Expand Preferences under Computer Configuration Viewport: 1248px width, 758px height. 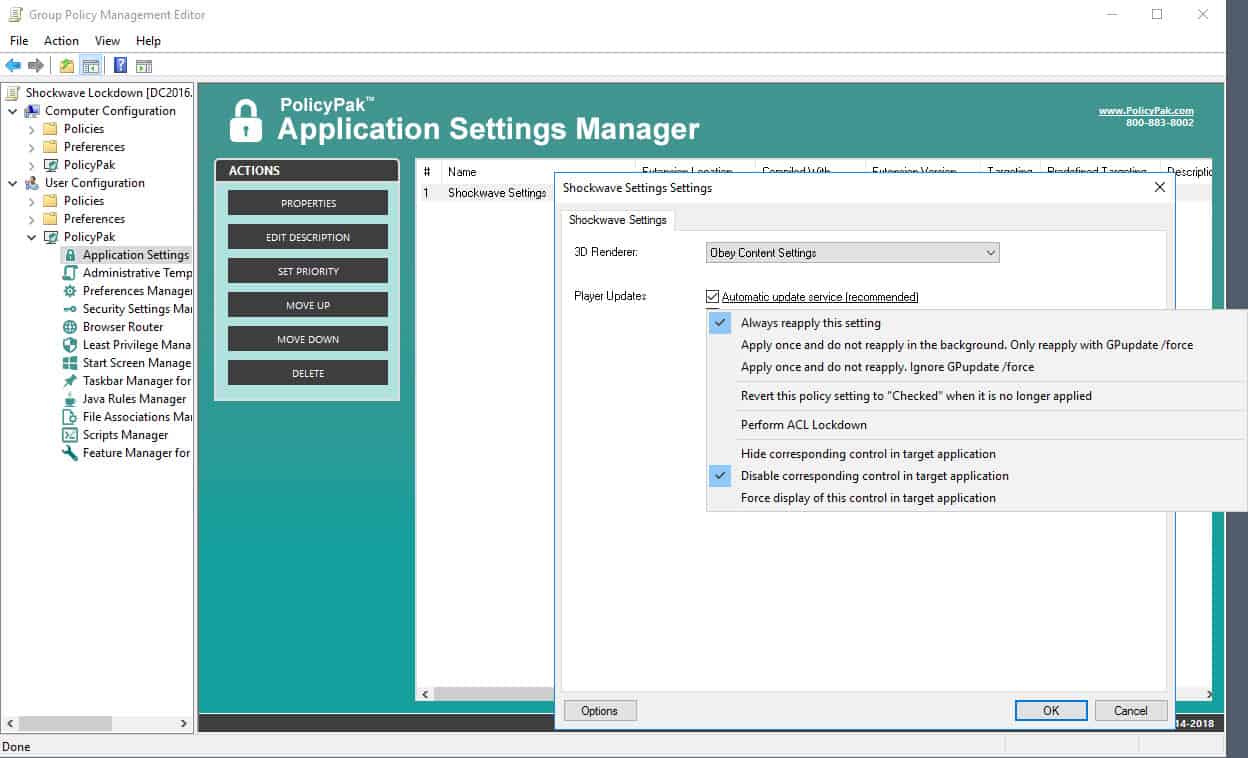pos(31,147)
